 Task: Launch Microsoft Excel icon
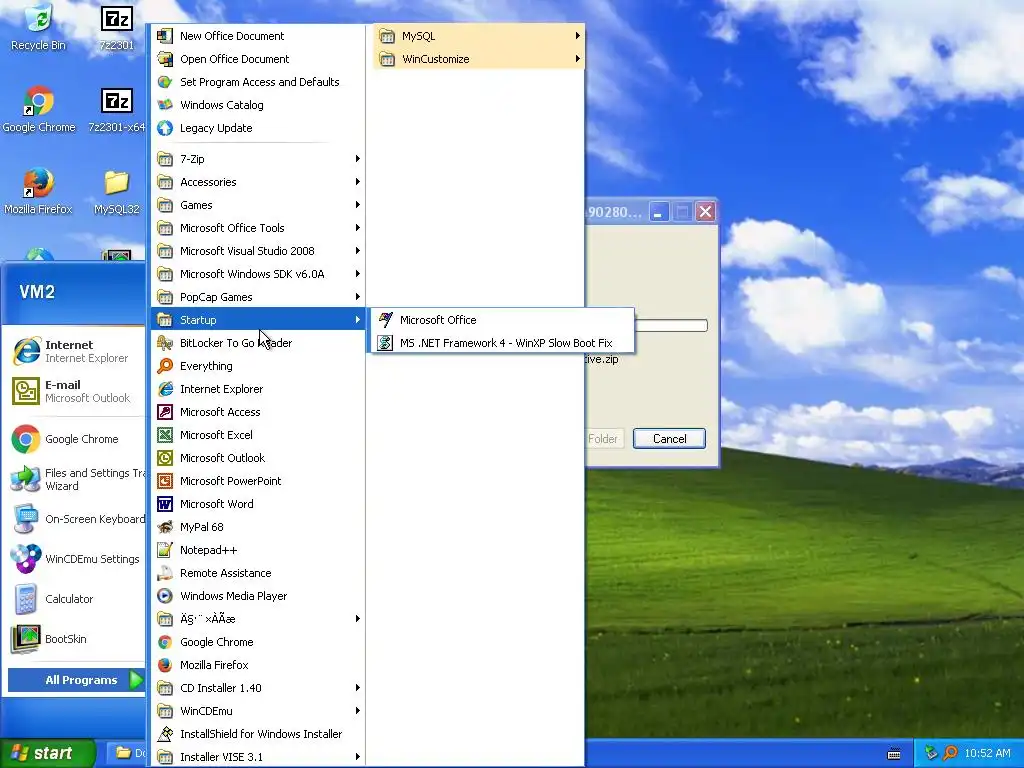[x=165, y=435]
